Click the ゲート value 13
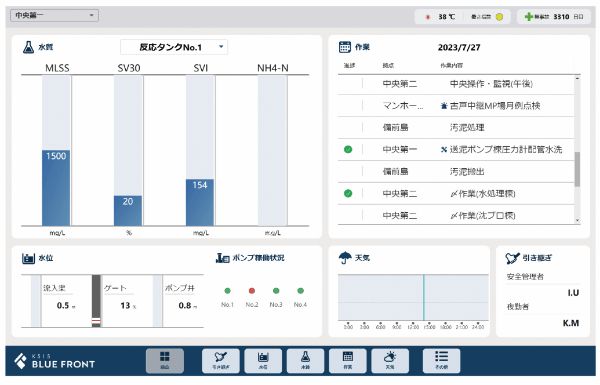This screenshot has width=600, height=385. pos(125,305)
